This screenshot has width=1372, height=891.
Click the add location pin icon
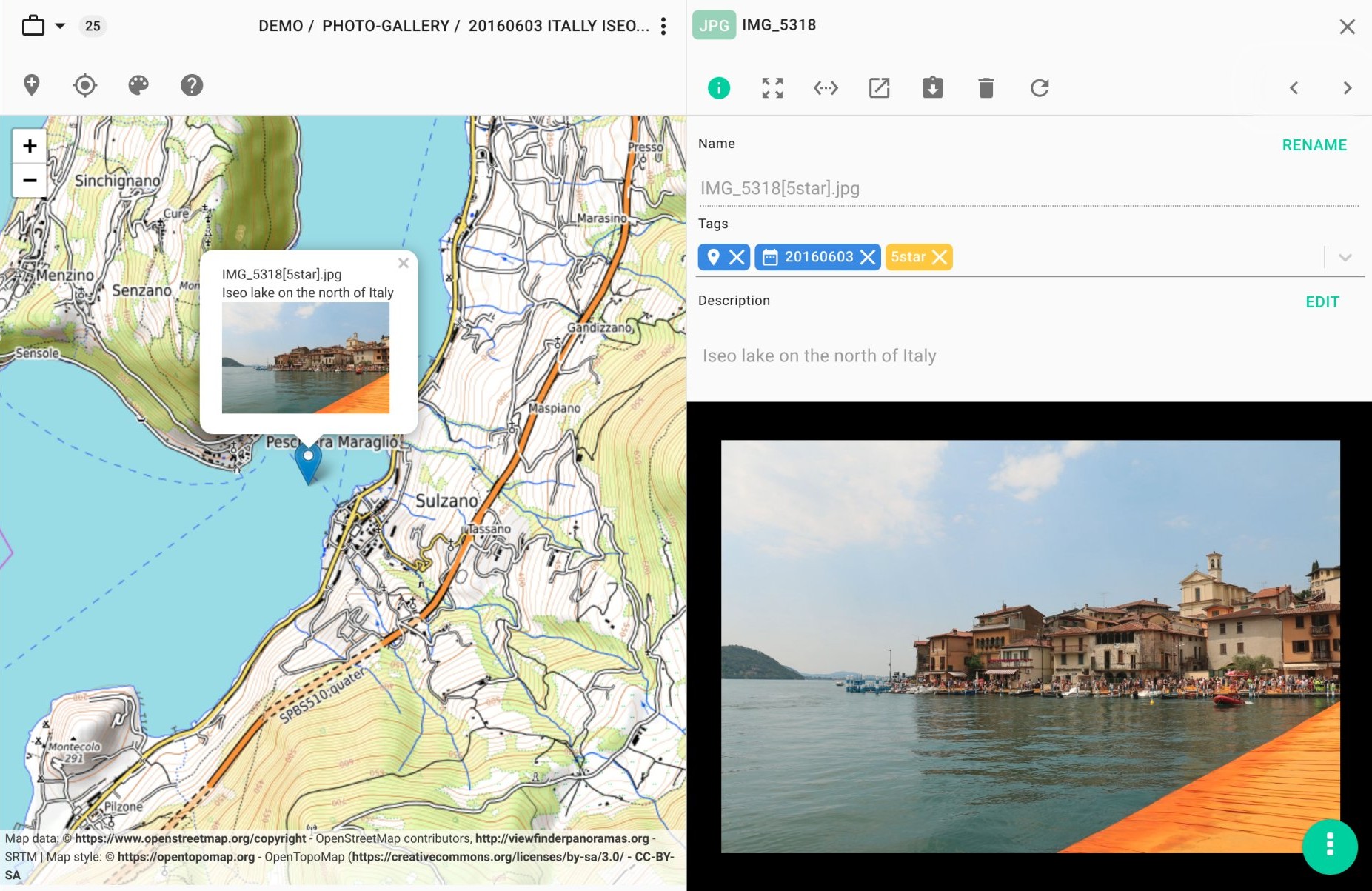(31, 85)
